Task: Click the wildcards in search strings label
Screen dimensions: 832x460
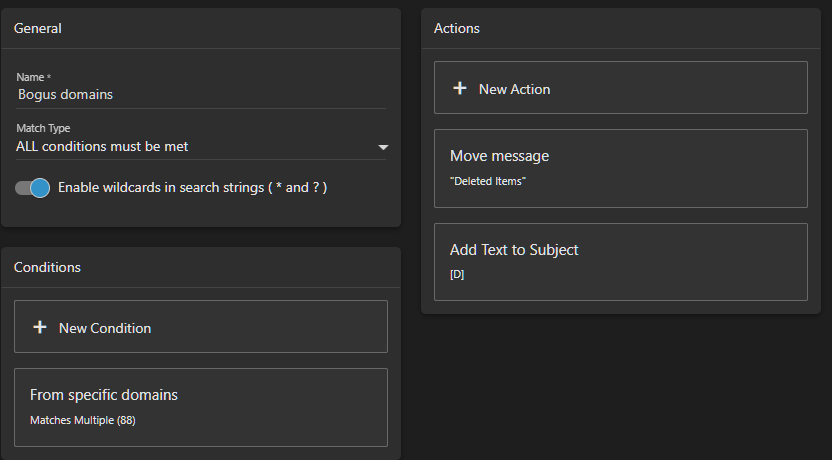Action: pyautogui.click(x=193, y=187)
